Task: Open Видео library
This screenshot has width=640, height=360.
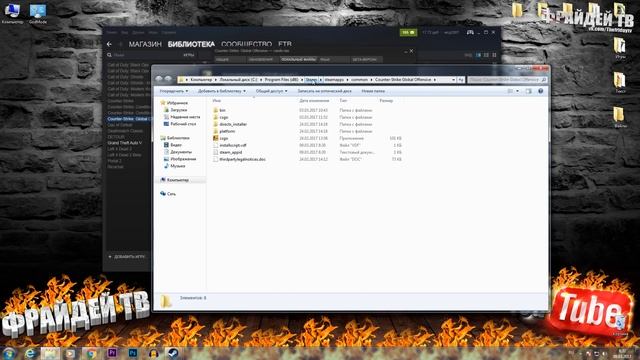Action: pyautogui.click(x=176, y=145)
